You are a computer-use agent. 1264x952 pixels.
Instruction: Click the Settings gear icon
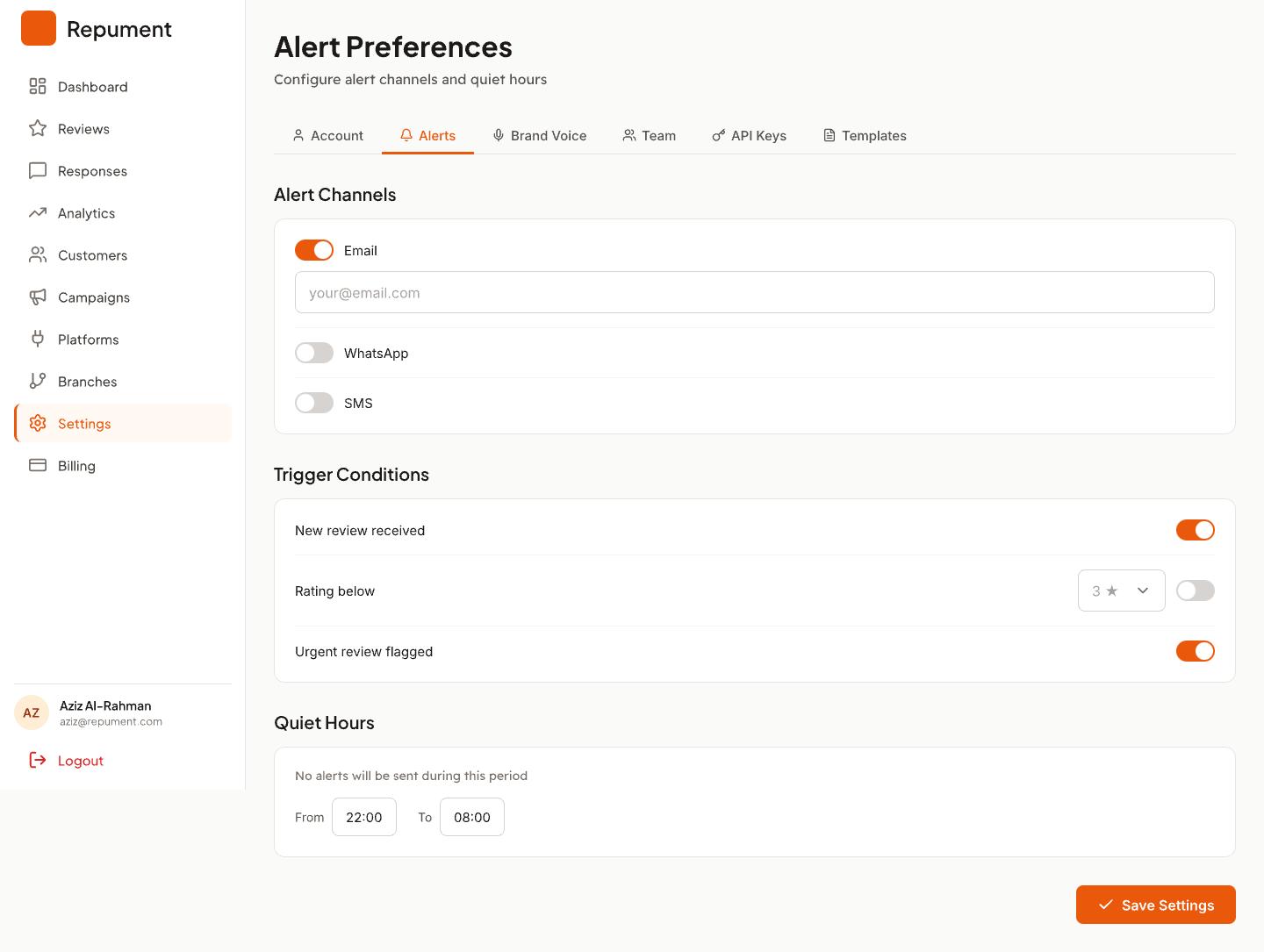(38, 423)
